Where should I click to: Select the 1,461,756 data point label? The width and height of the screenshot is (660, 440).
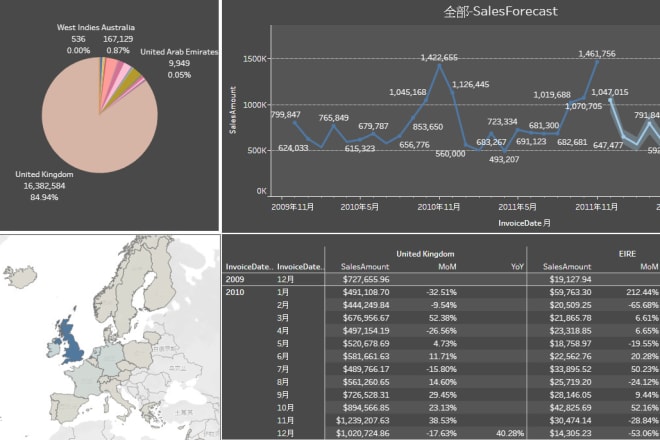point(596,53)
